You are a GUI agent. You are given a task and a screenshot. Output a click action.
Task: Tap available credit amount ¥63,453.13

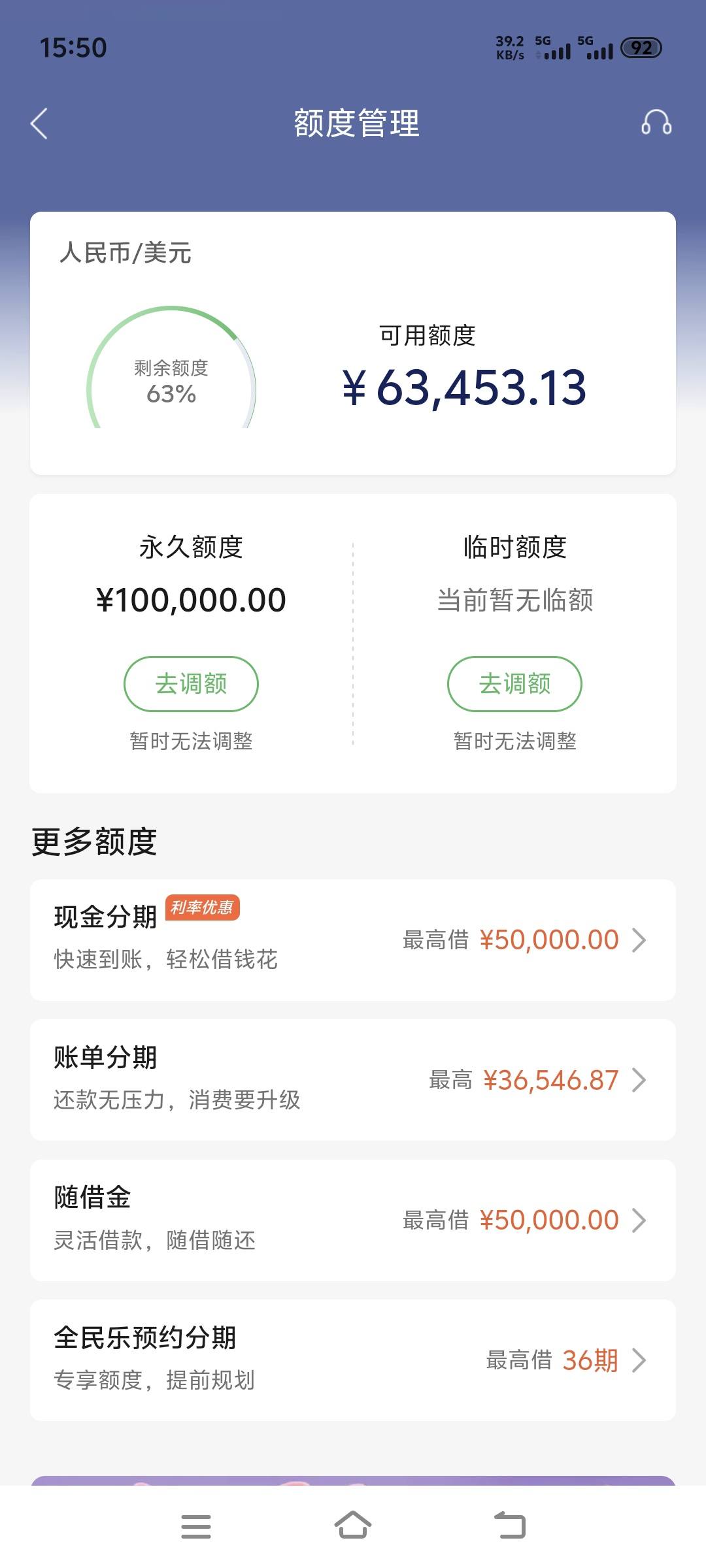point(464,387)
